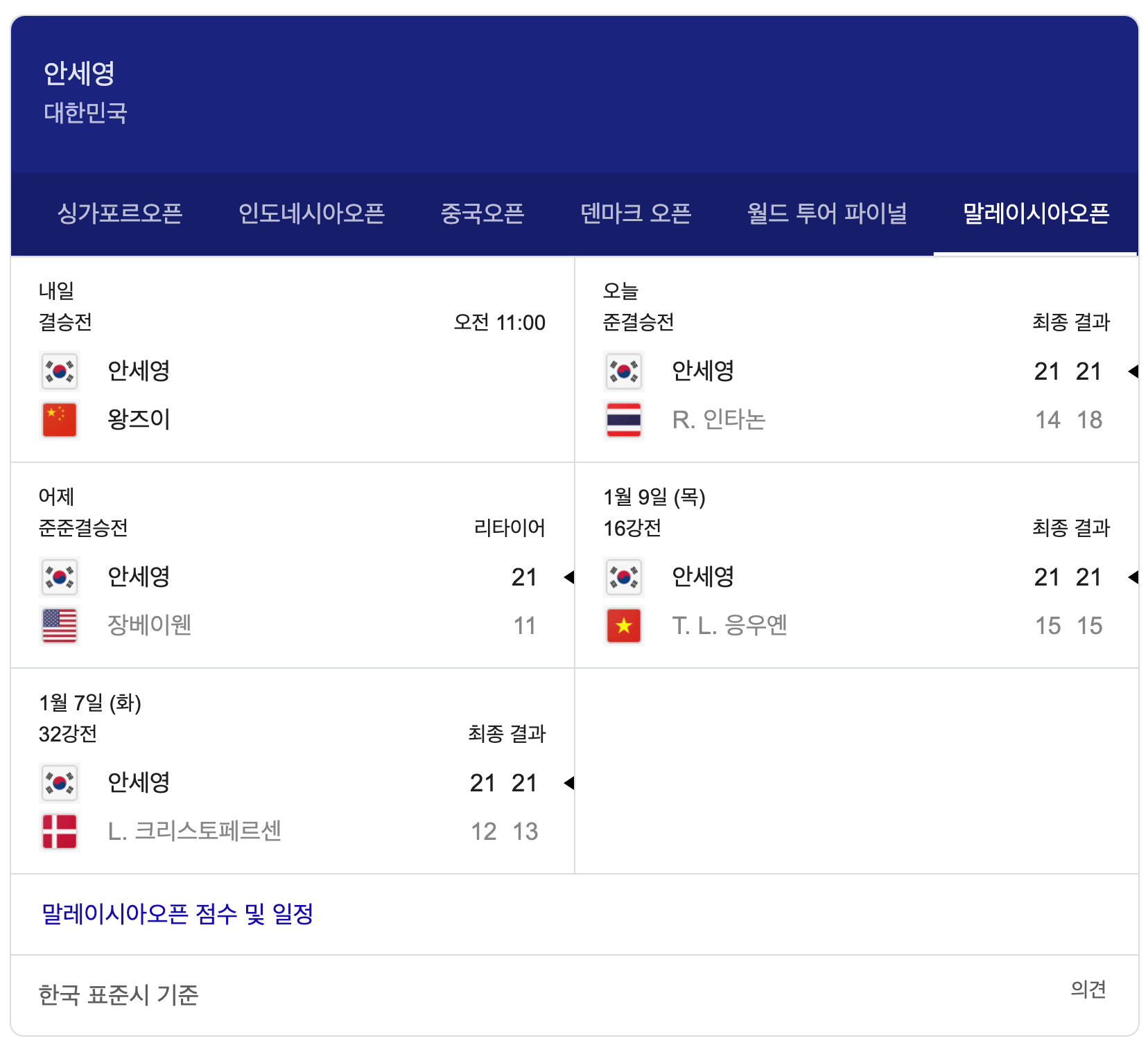Click the Korean flag next to 안세영 in 결승전
The height and width of the screenshot is (1045, 1148).
pyautogui.click(x=60, y=371)
